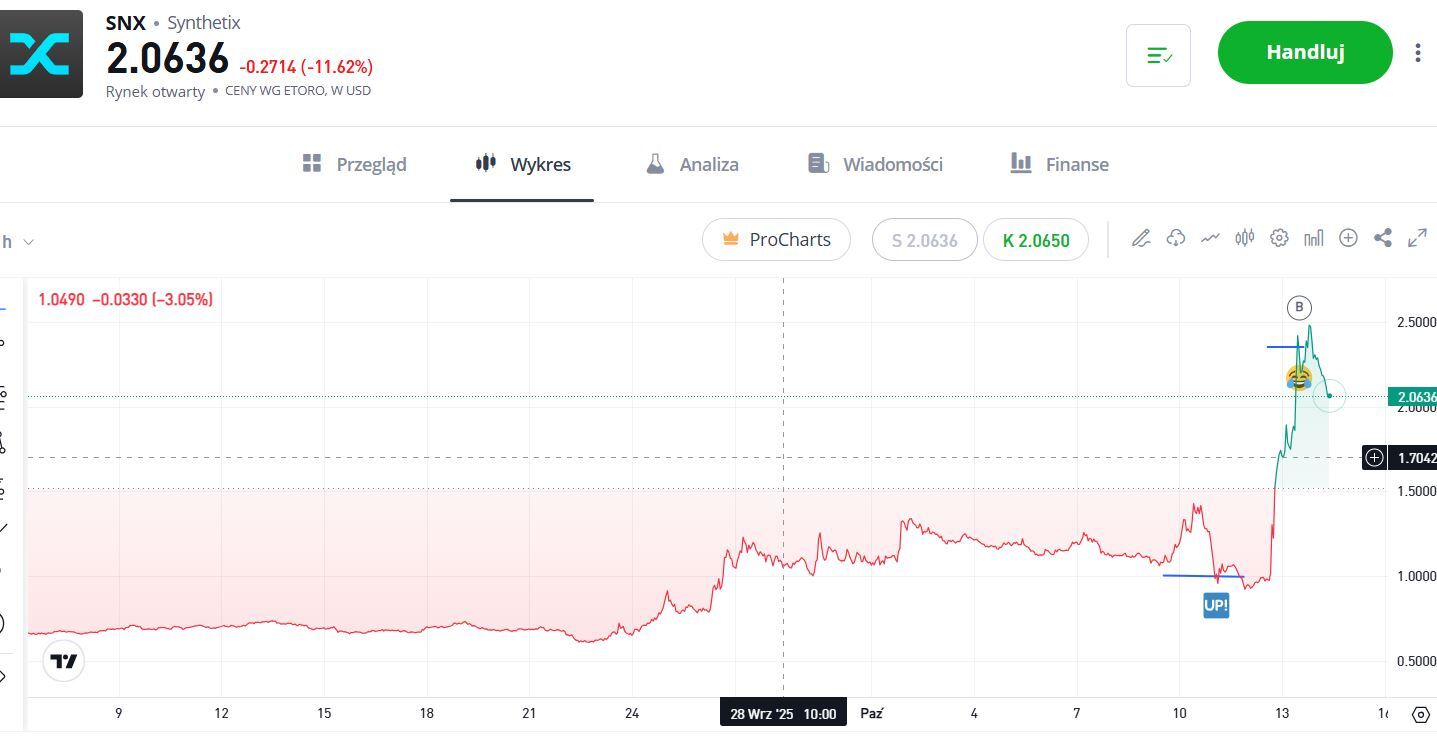Share the chart via share icon
The height and width of the screenshot is (742, 1437).
[1383, 238]
